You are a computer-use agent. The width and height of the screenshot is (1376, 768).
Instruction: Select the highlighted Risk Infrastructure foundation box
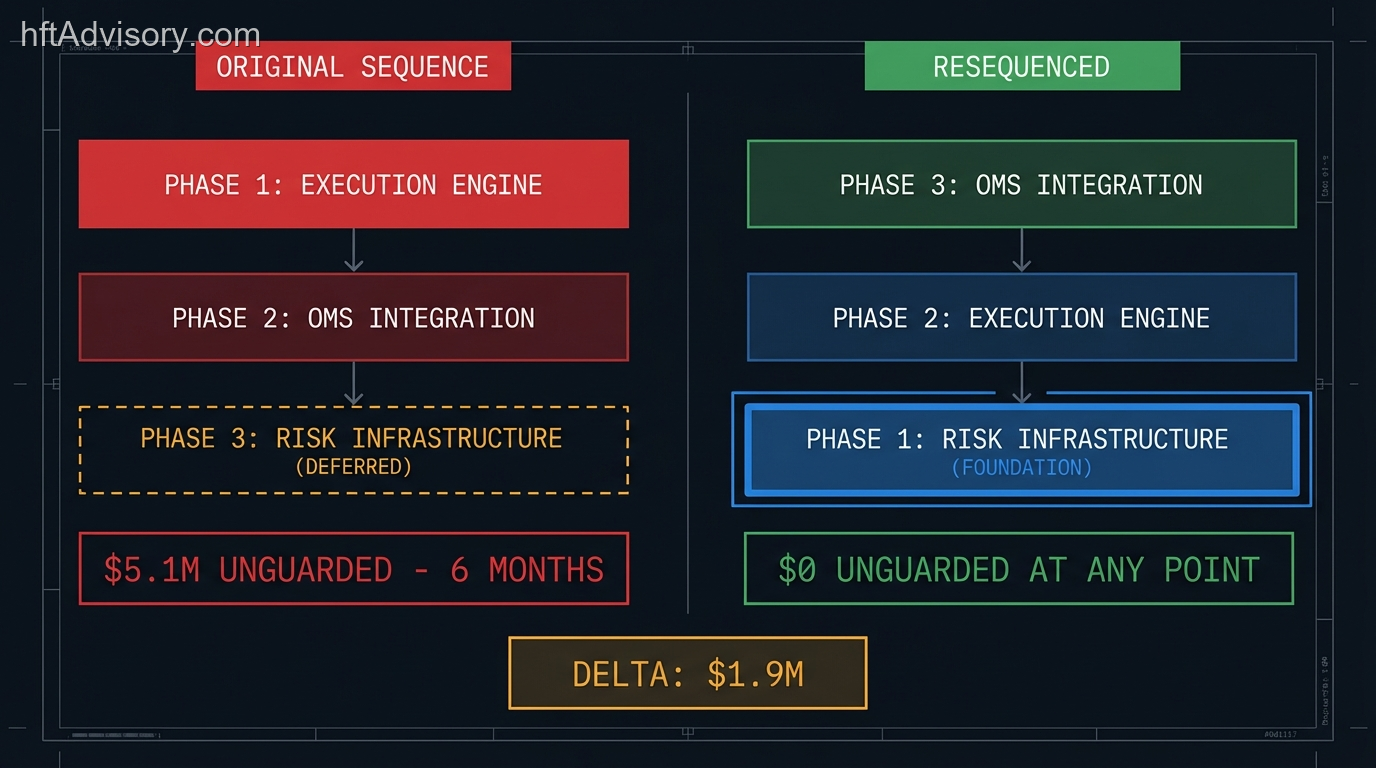coord(1021,450)
